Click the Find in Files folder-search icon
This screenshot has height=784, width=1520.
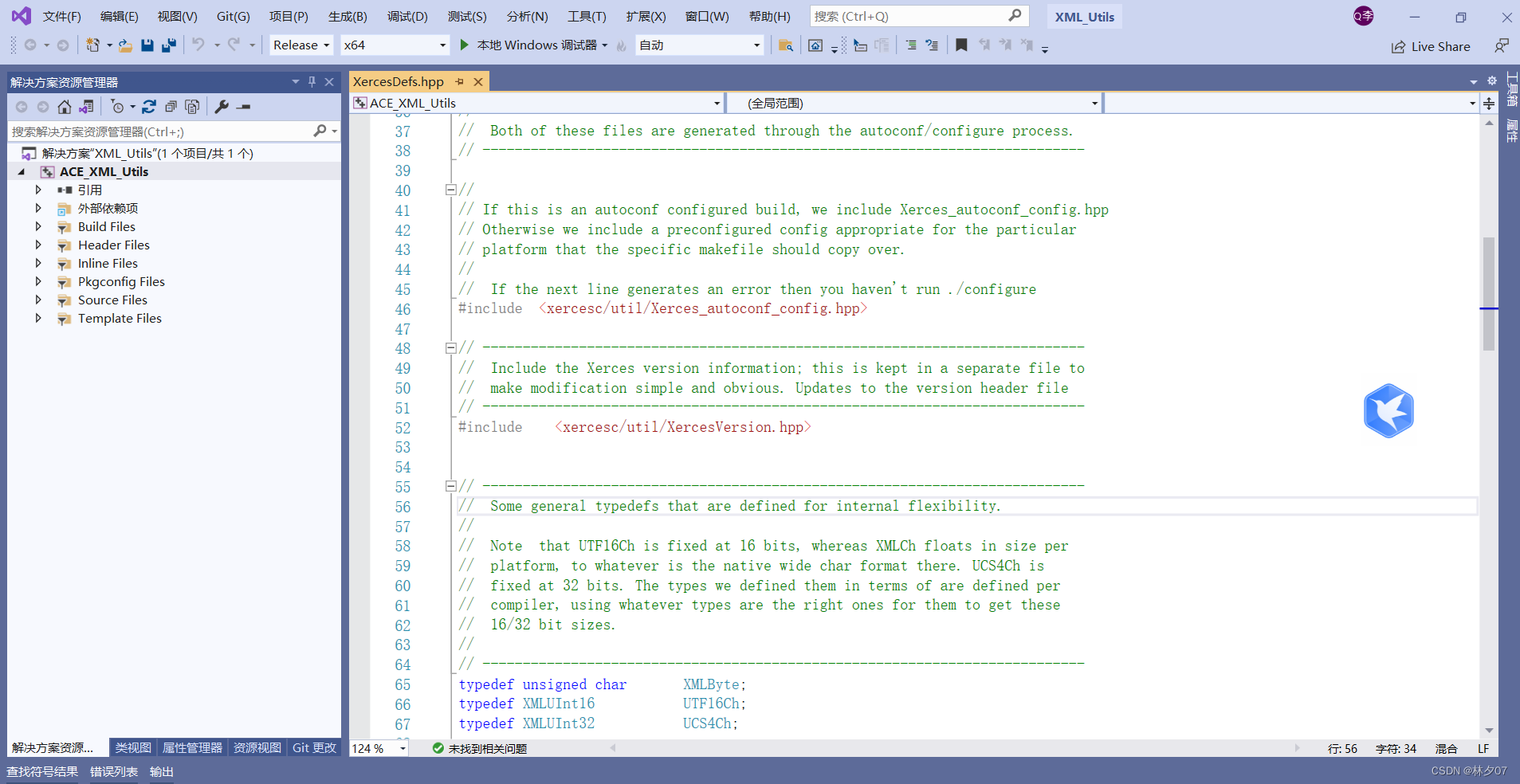[785, 45]
